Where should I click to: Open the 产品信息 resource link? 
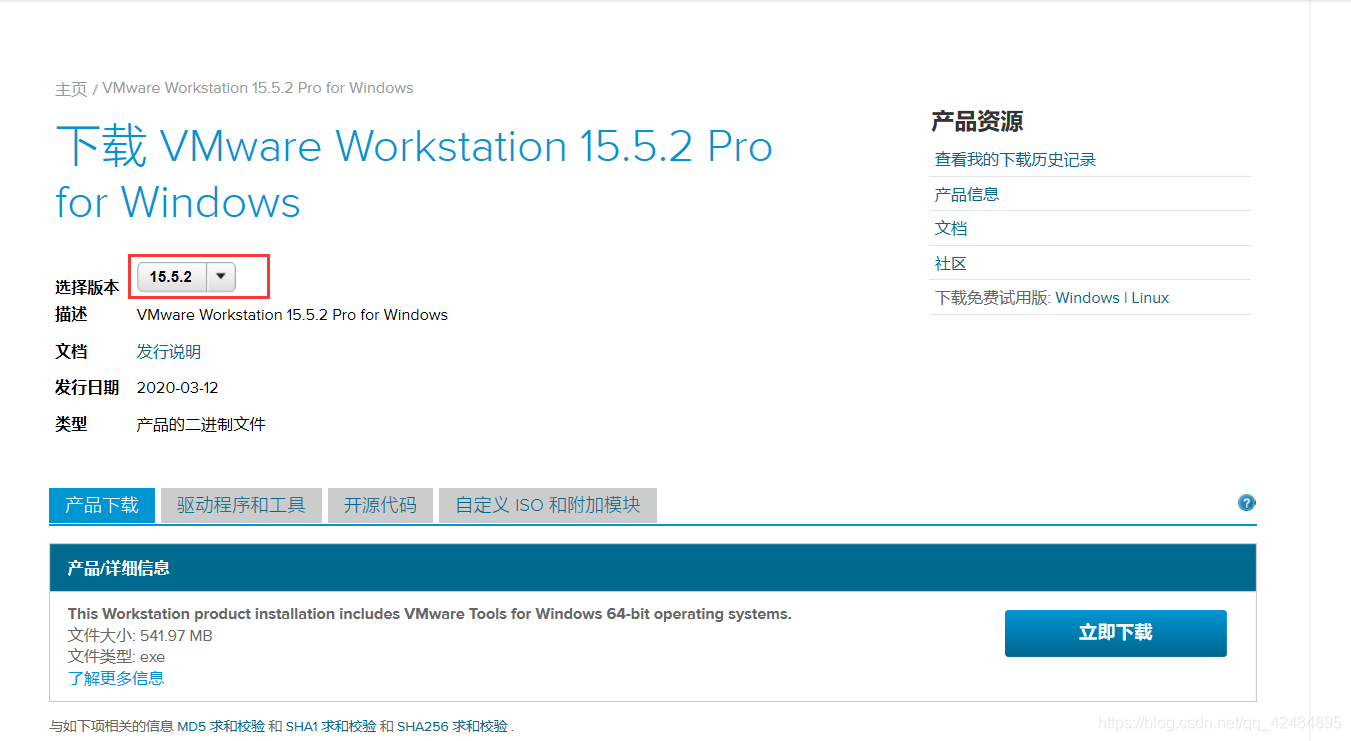tap(967, 194)
